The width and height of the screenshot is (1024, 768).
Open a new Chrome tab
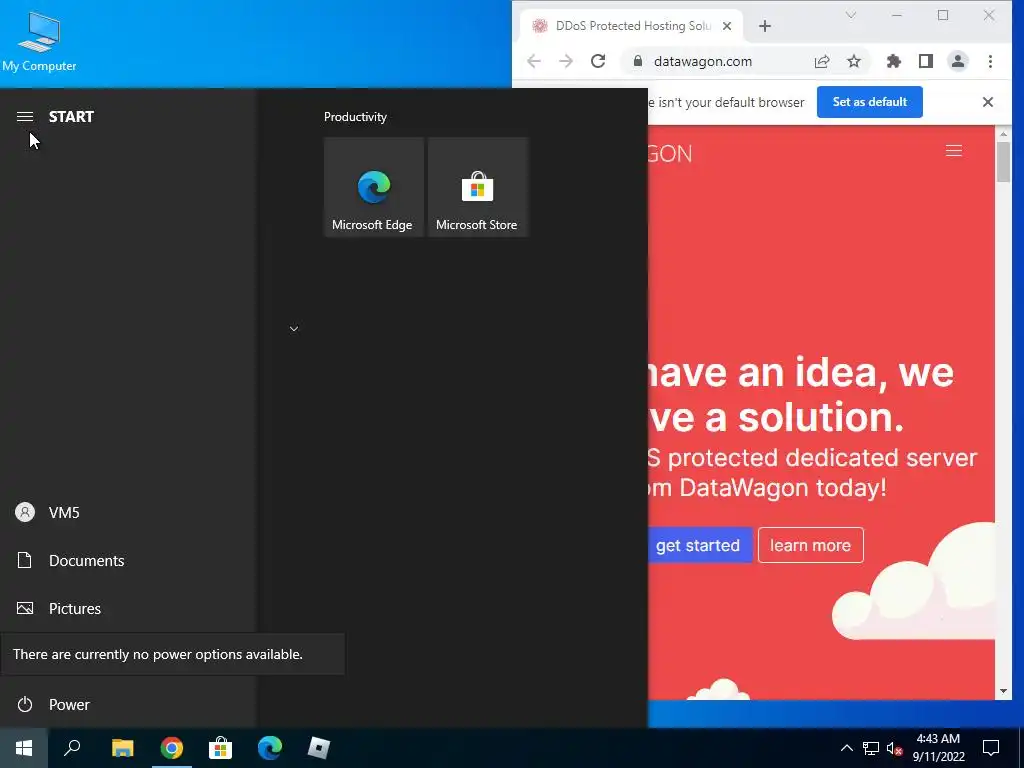coord(765,26)
